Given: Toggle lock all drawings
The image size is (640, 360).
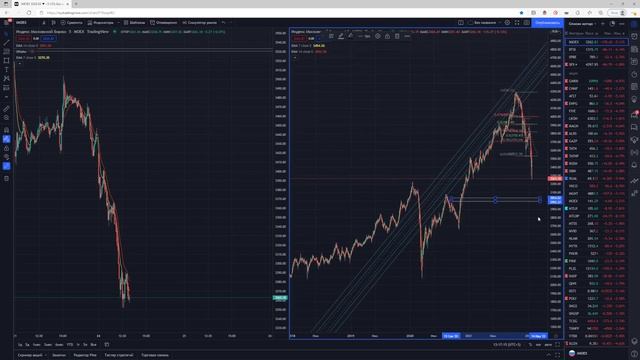Looking at the screenshot, I should click(x=6, y=148).
